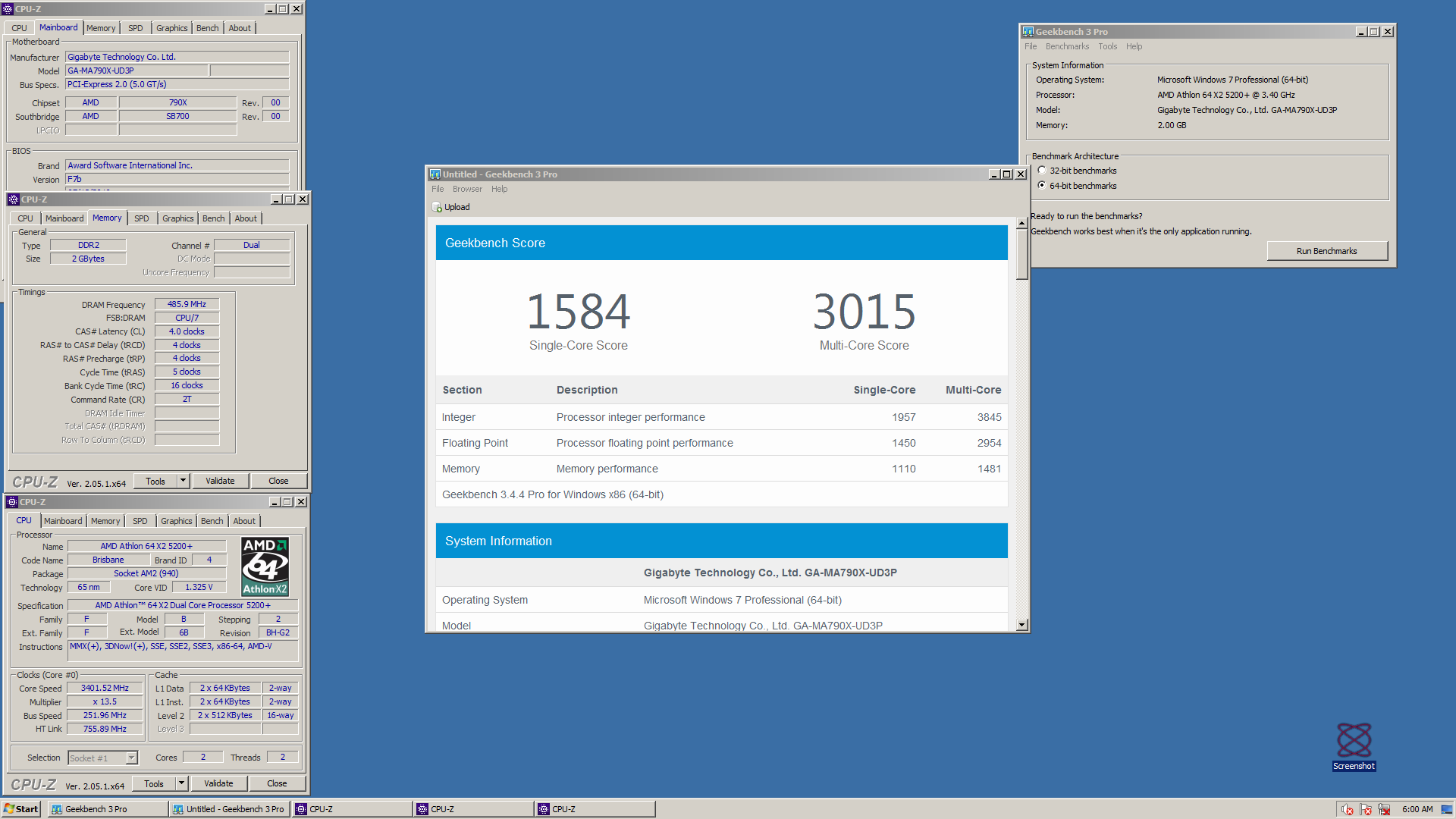Click Validate in the CPU-Z CPU window
Screen dimensions: 1456x819
(x=218, y=783)
